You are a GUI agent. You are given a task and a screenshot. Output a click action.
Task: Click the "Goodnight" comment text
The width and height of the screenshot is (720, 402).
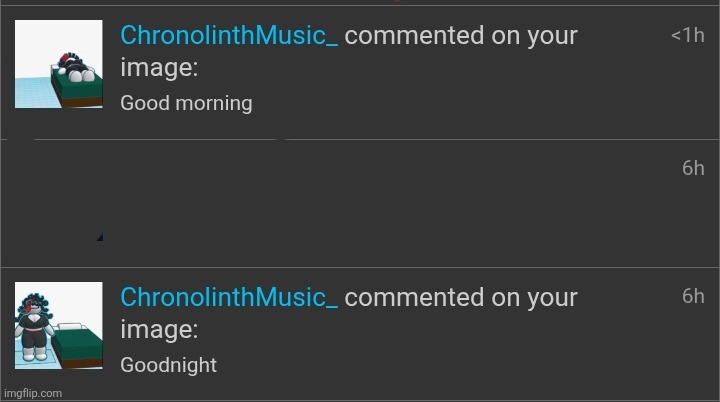[168, 365]
